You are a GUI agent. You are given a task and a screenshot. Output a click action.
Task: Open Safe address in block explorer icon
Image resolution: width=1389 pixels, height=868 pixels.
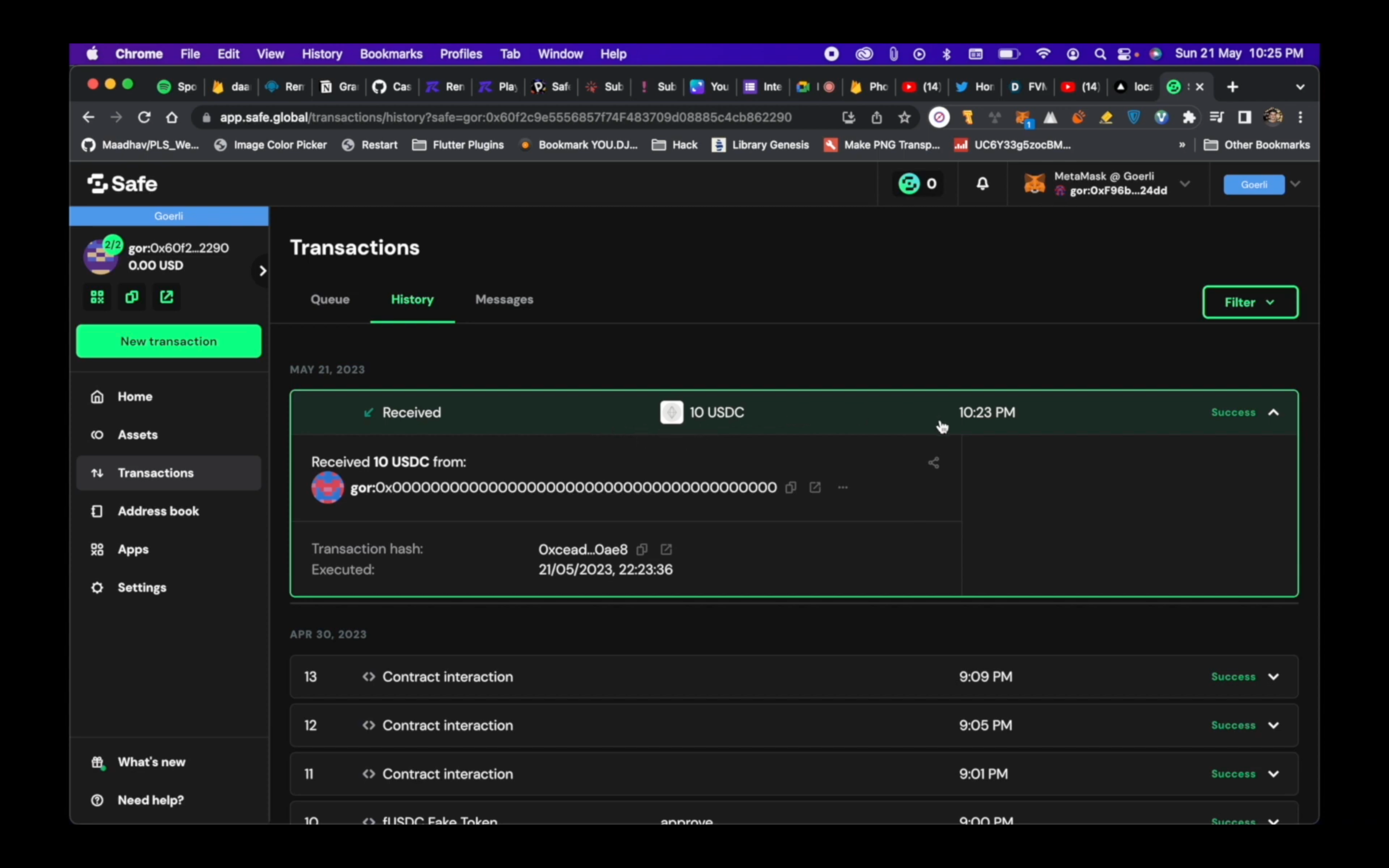click(x=166, y=297)
